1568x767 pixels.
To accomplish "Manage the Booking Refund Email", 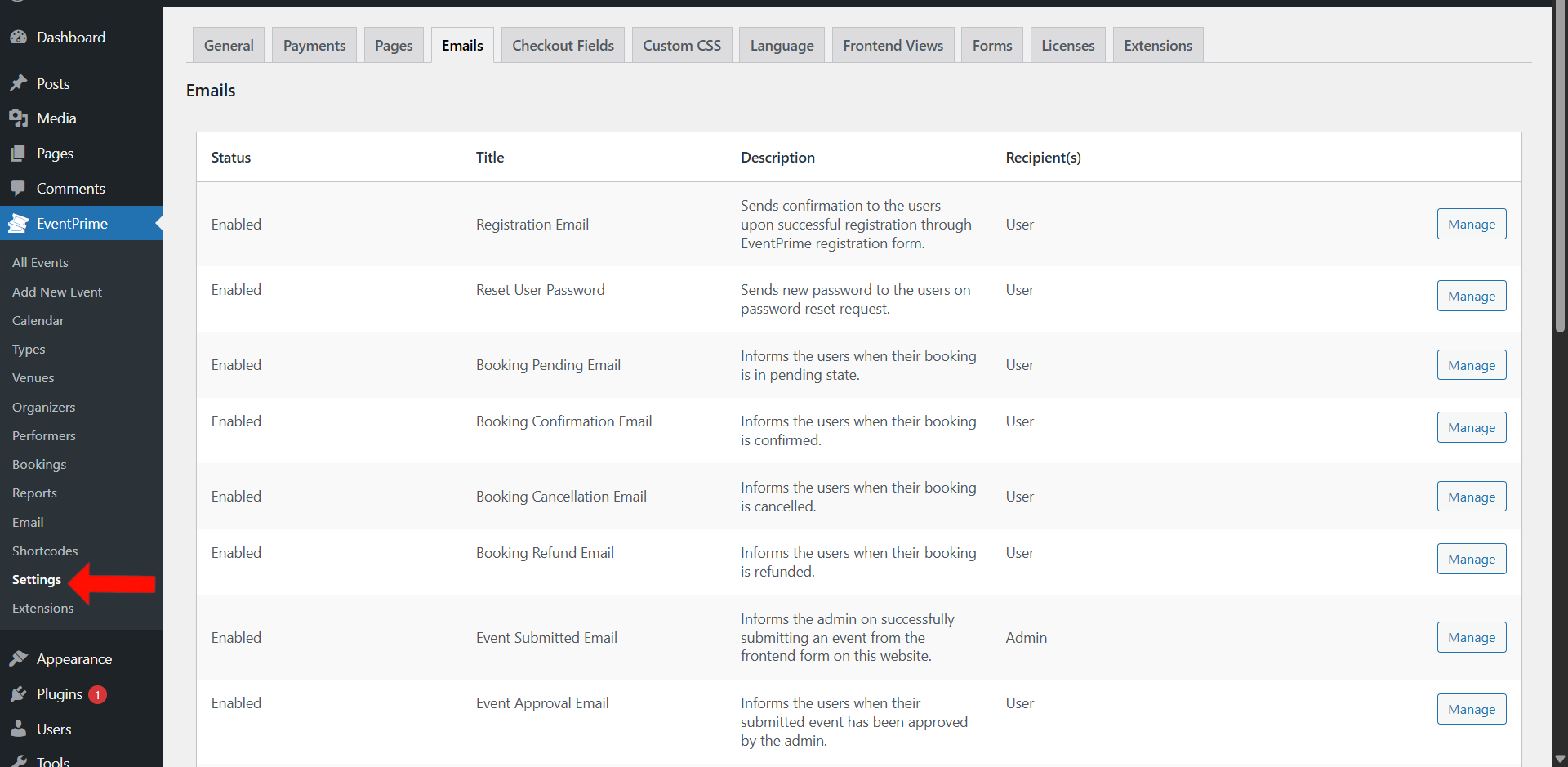I will [x=1471, y=560].
